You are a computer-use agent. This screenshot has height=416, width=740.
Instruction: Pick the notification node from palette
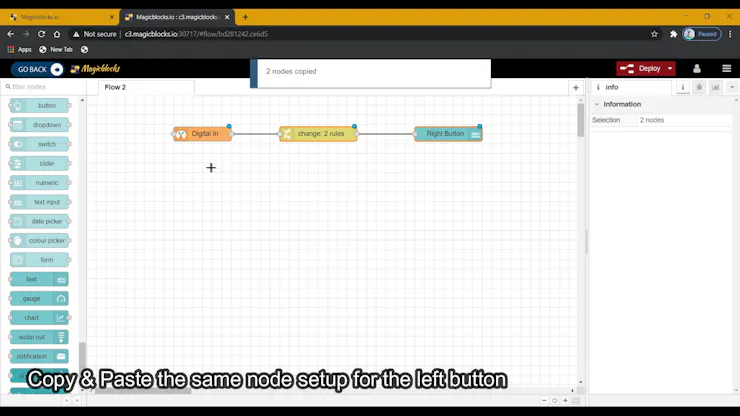[39, 357]
